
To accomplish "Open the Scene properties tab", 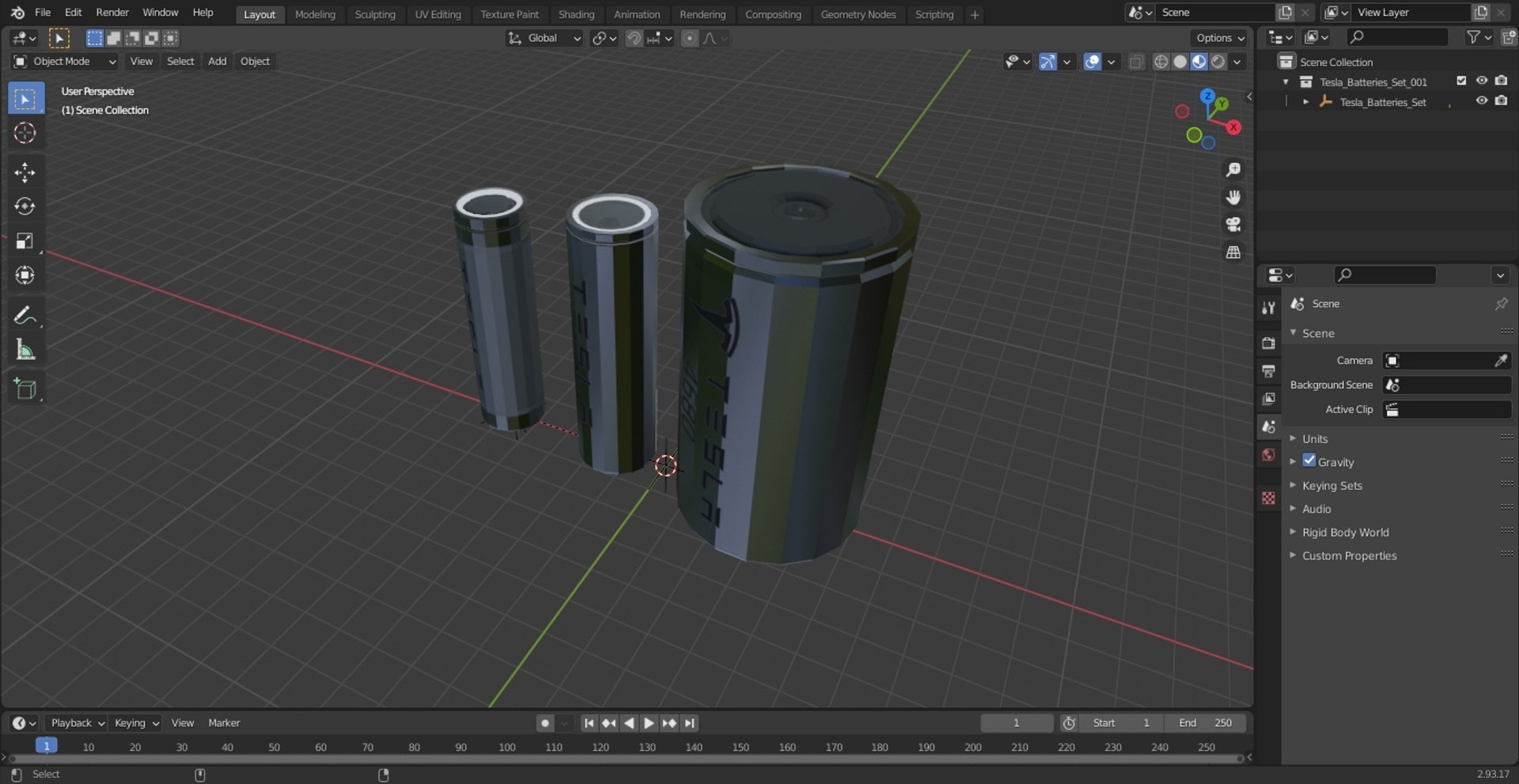I will (1269, 427).
